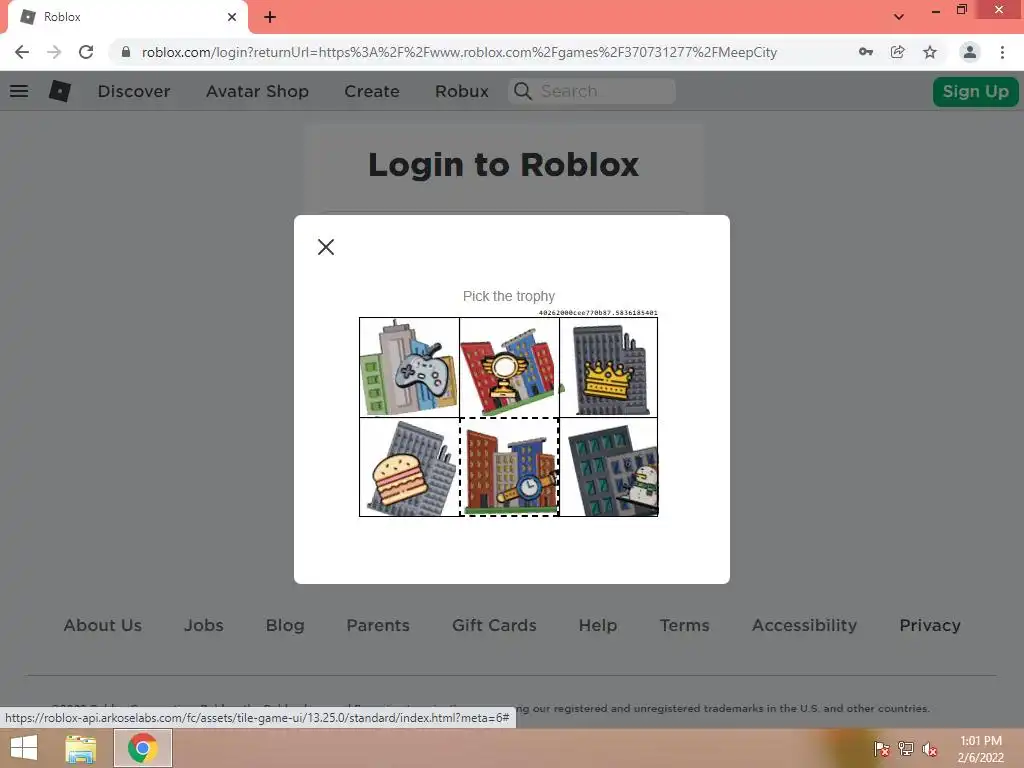This screenshot has height=768, width=1024.
Task: Open the Discover menu item
Action: point(134,91)
